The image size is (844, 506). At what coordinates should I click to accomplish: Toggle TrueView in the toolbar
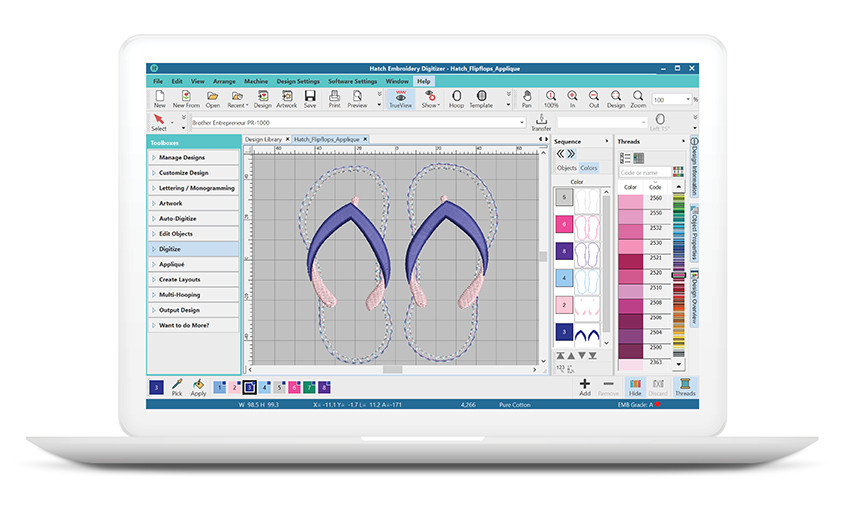pos(397,98)
